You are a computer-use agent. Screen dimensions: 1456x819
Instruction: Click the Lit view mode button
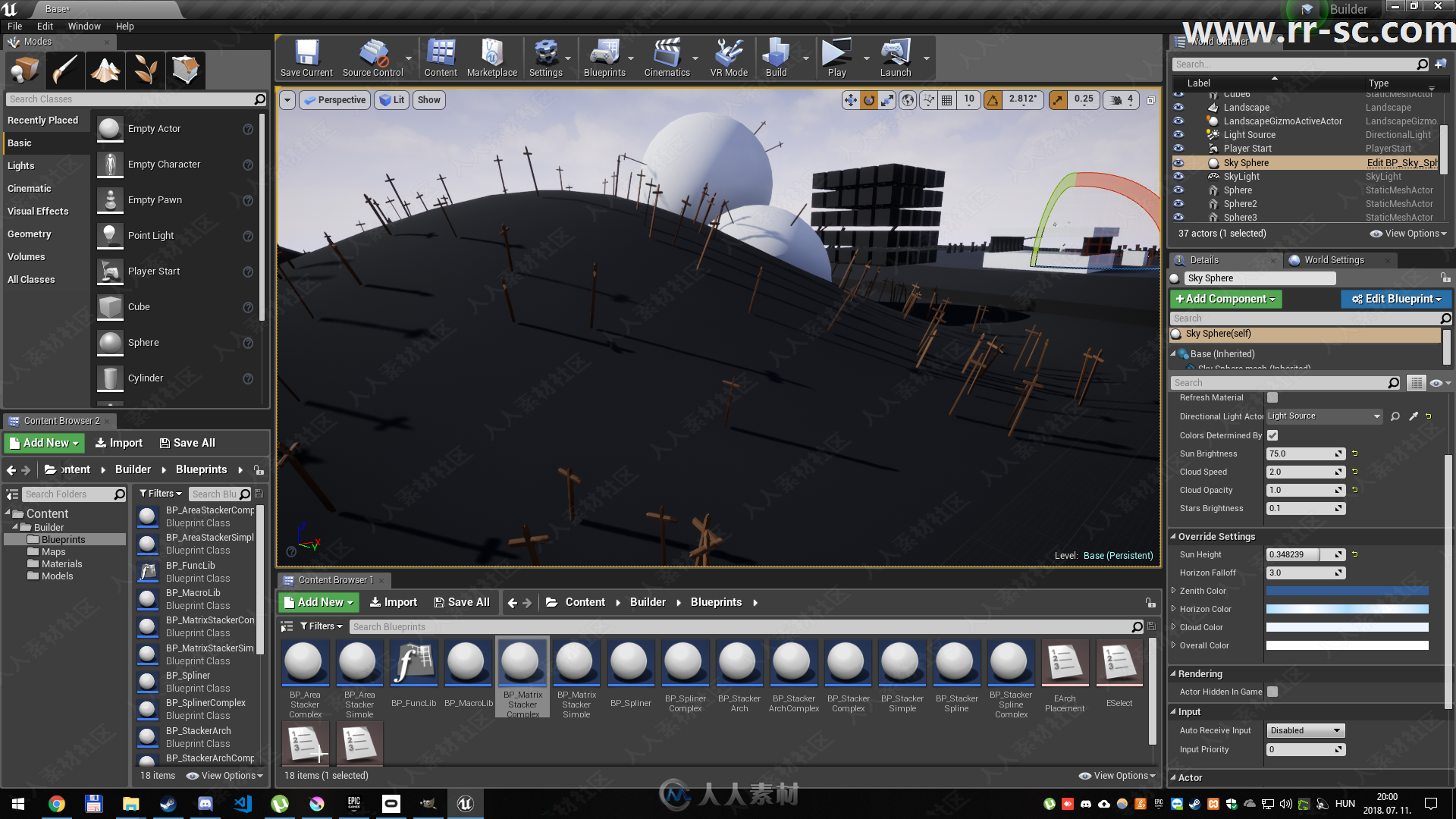pos(392,100)
